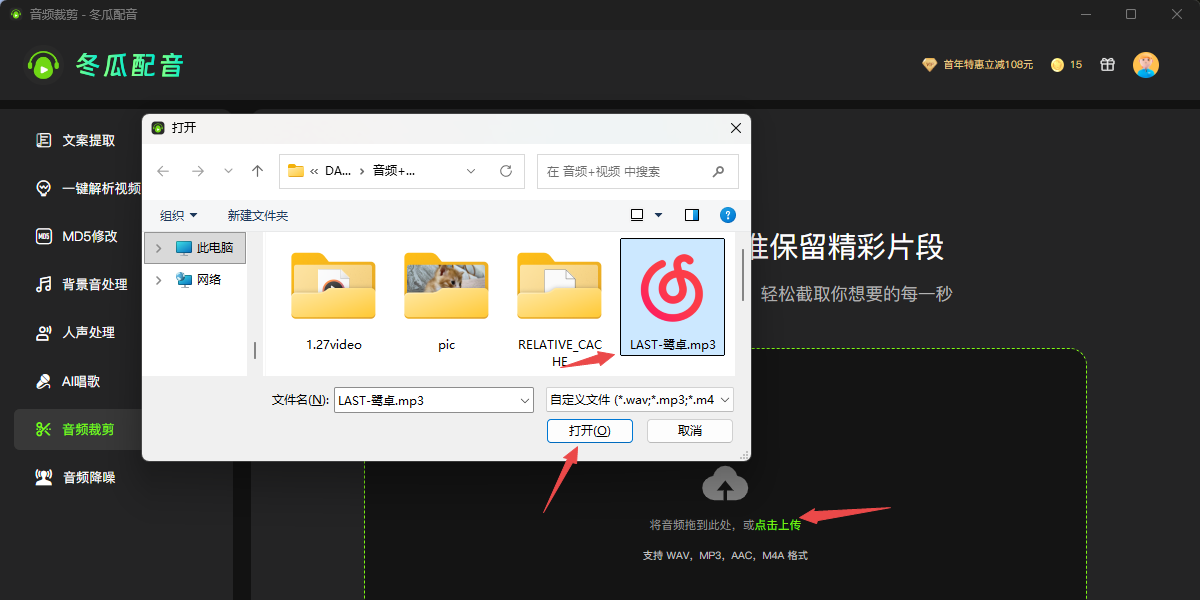Select the LAST-鹭卓.mp3 file thumbnail

pos(673,288)
